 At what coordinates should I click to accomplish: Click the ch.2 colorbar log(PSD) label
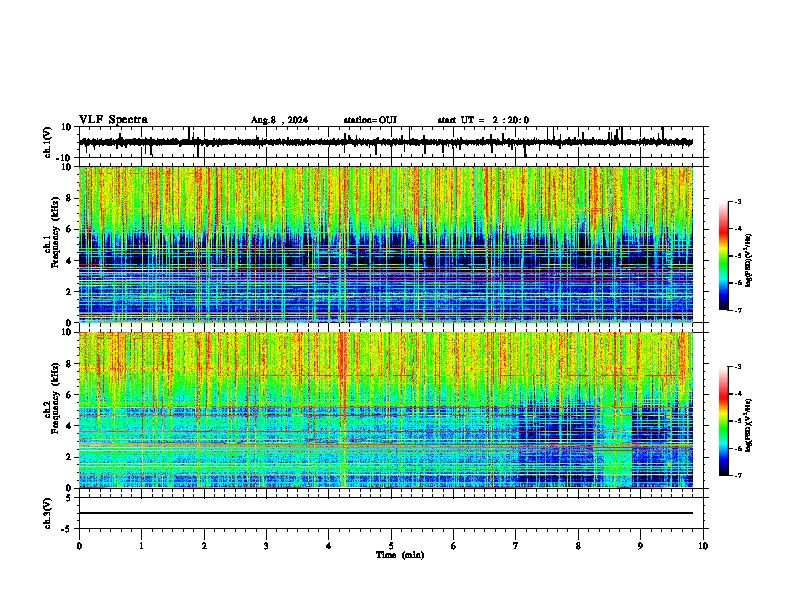pos(749,425)
